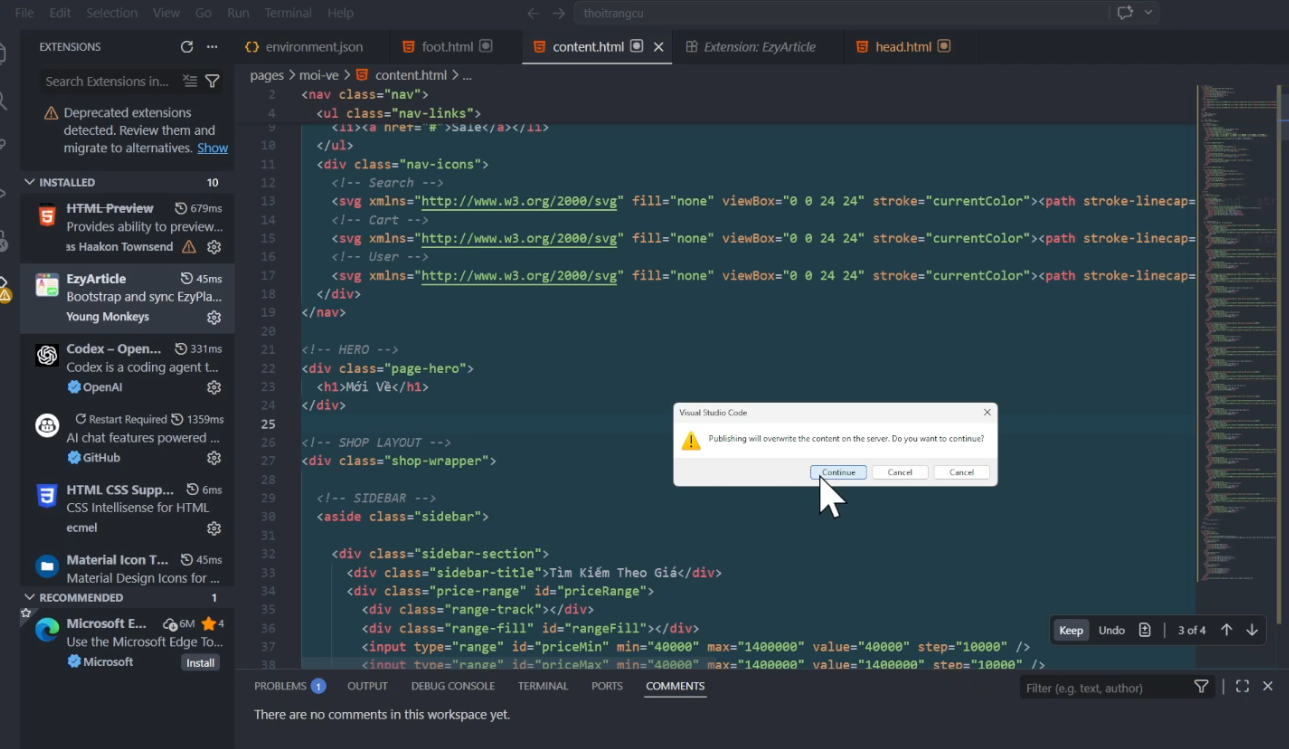Screen dimensions: 1289x749
Task: Open manage gear for HTML Preview extension
Action: (214, 247)
